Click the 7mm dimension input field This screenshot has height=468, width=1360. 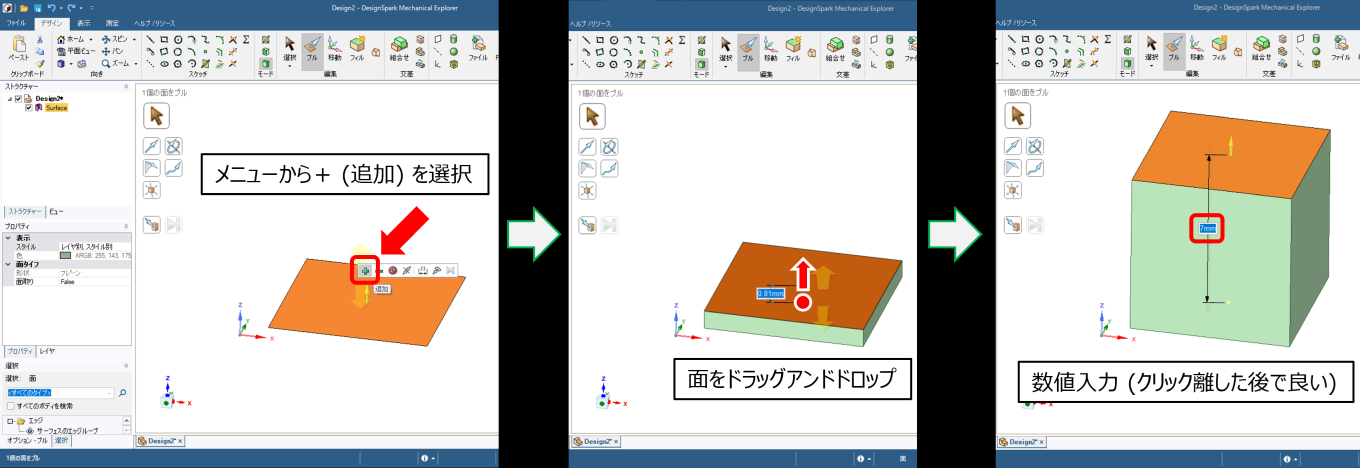coord(1207,229)
